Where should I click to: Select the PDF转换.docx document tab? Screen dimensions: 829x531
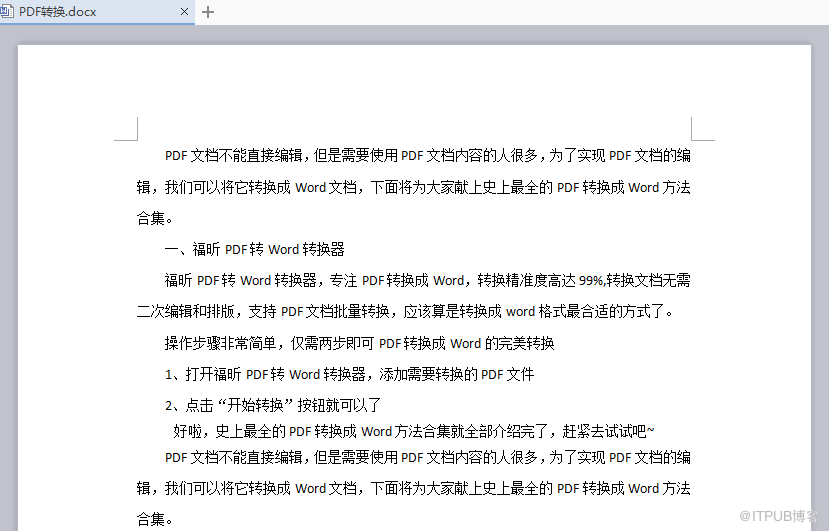tap(97, 12)
